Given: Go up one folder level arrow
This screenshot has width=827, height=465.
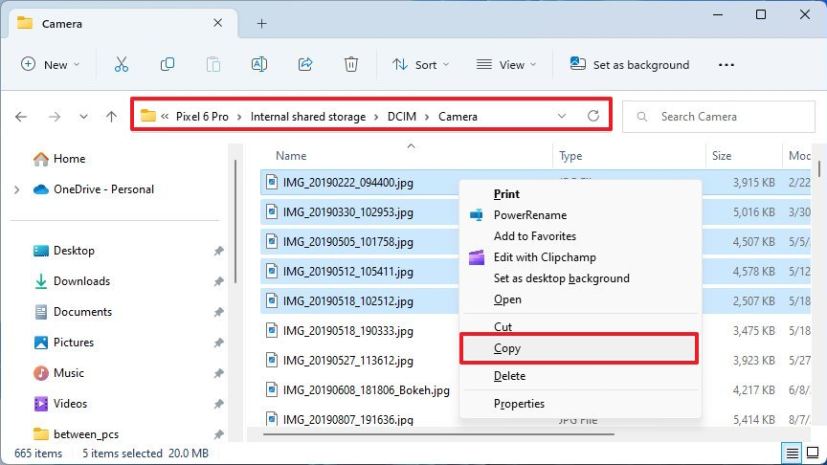Looking at the screenshot, I should point(111,116).
